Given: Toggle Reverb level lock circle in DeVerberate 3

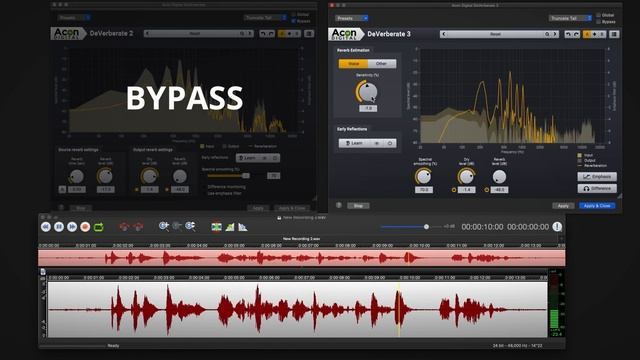Looking at the screenshot, I should (x=487, y=190).
